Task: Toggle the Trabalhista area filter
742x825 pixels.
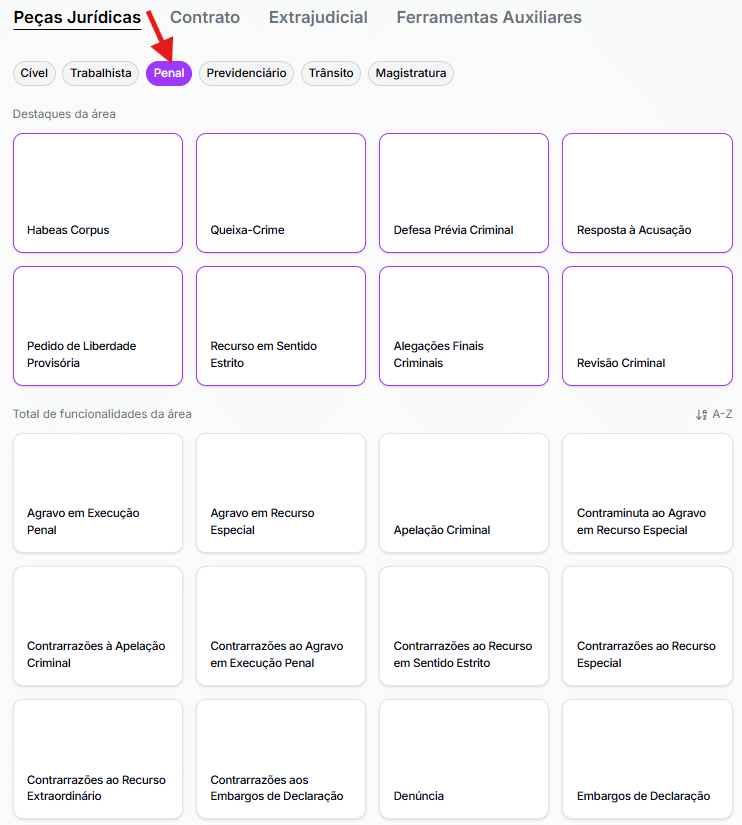Action: (101, 73)
